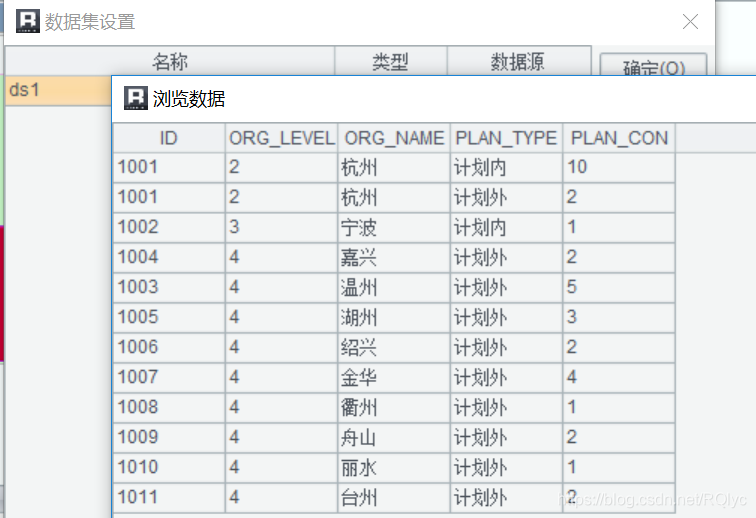Click the 数据集设置 window app icon
This screenshot has width=756, height=518.
coord(28,21)
